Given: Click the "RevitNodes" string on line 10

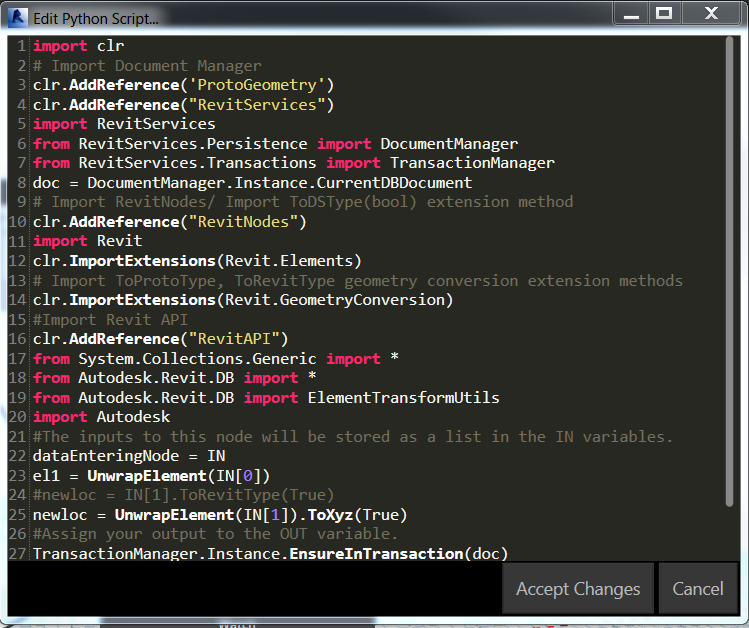Looking at the screenshot, I should [243, 222].
